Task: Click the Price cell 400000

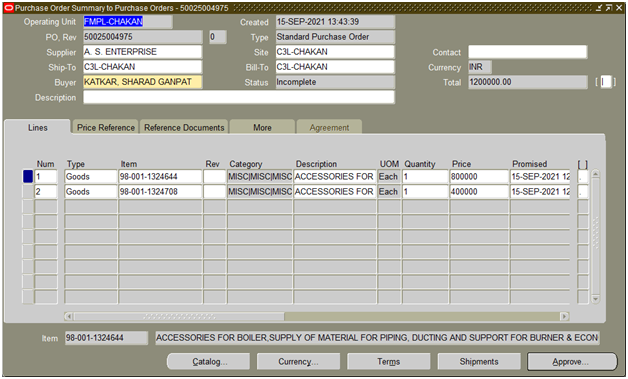Action: [479, 192]
